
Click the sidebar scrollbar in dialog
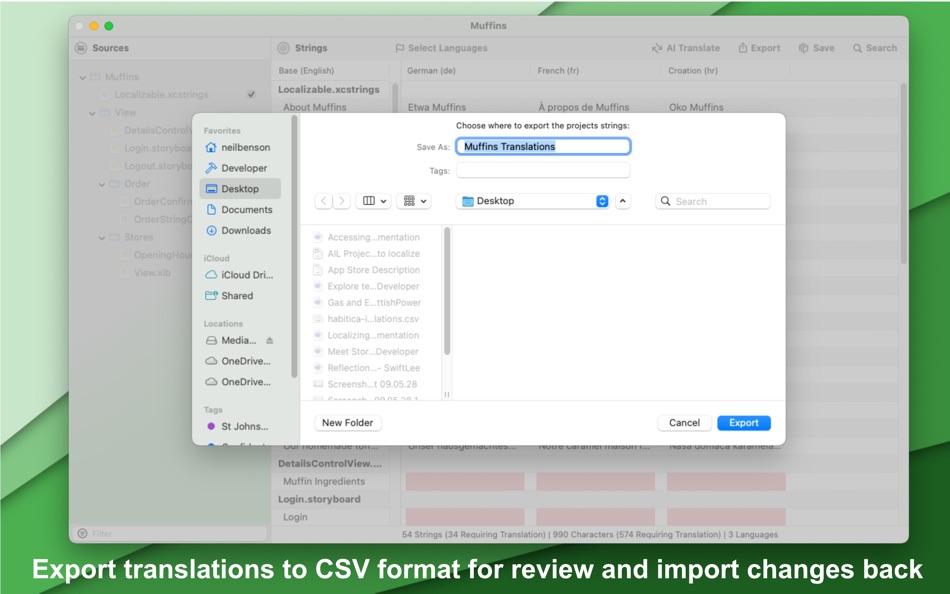pyautogui.click(x=294, y=247)
